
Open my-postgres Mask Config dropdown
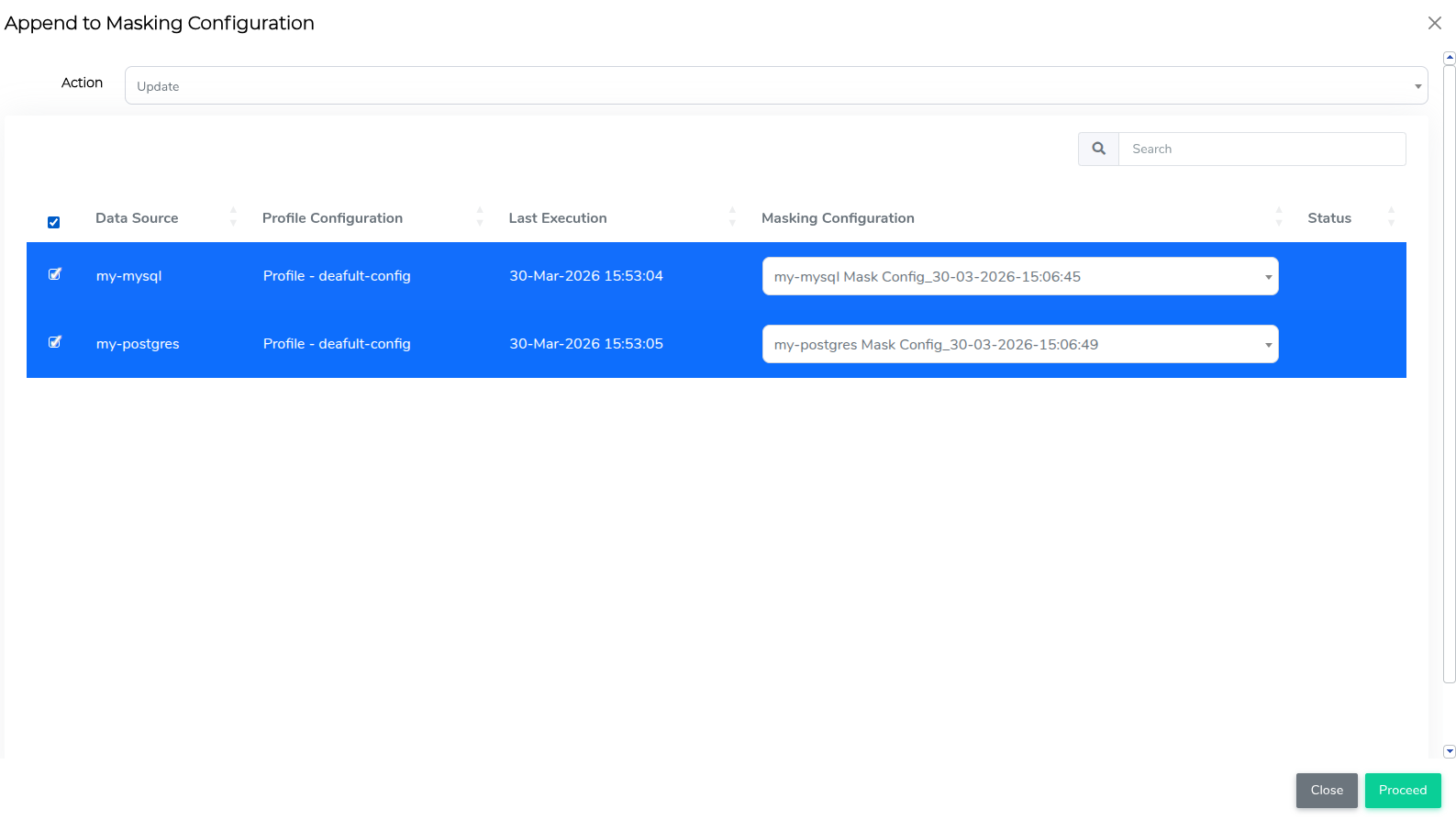1019,344
